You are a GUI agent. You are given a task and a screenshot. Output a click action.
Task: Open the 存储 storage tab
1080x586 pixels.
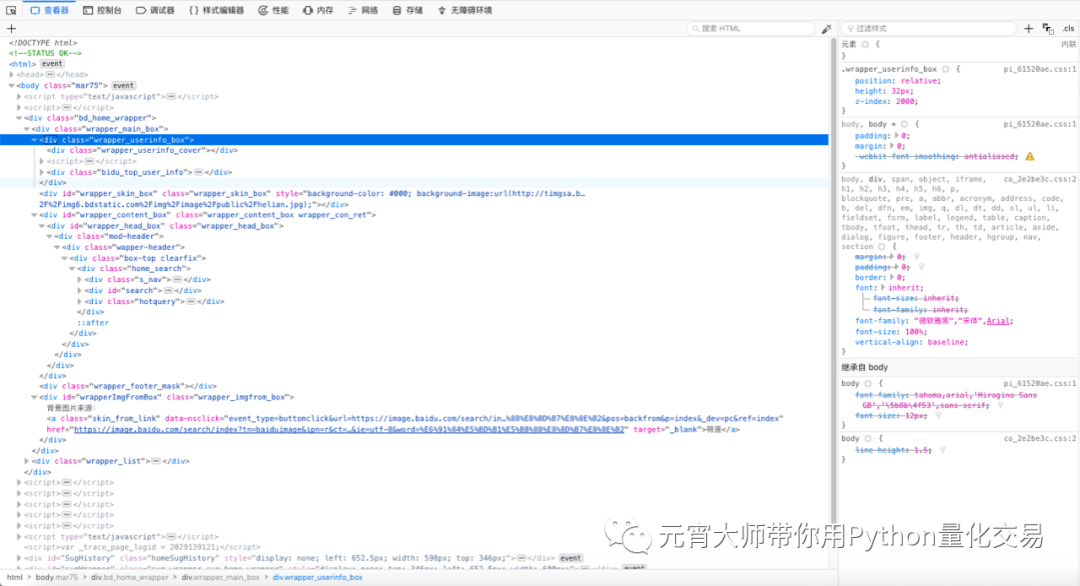(408, 10)
